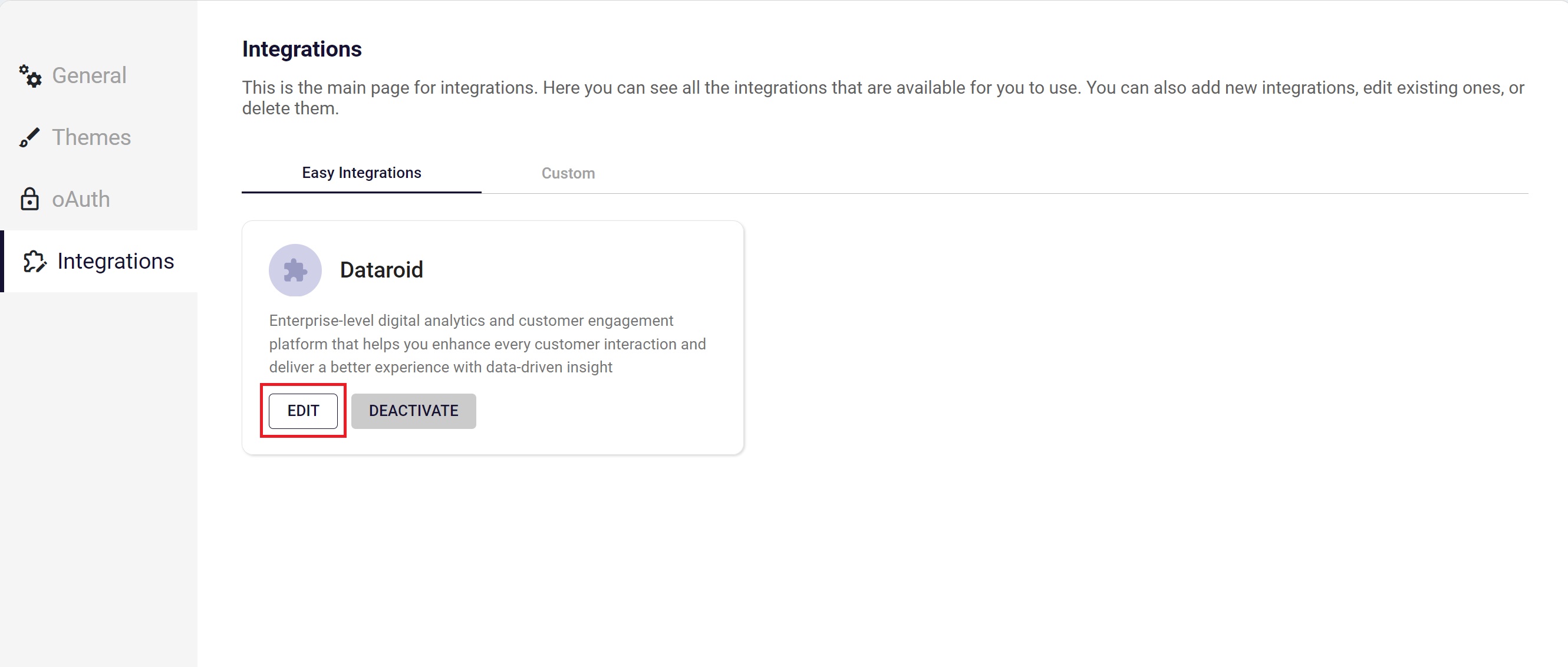
Task: Click the paintbrush icon beside Themes
Action: click(x=29, y=137)
